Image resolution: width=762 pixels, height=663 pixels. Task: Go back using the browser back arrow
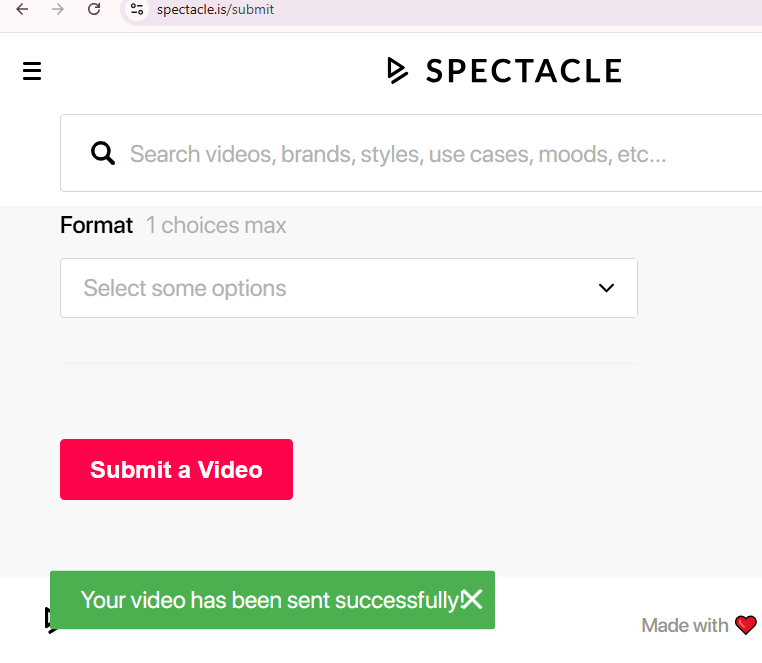point(22,9)
